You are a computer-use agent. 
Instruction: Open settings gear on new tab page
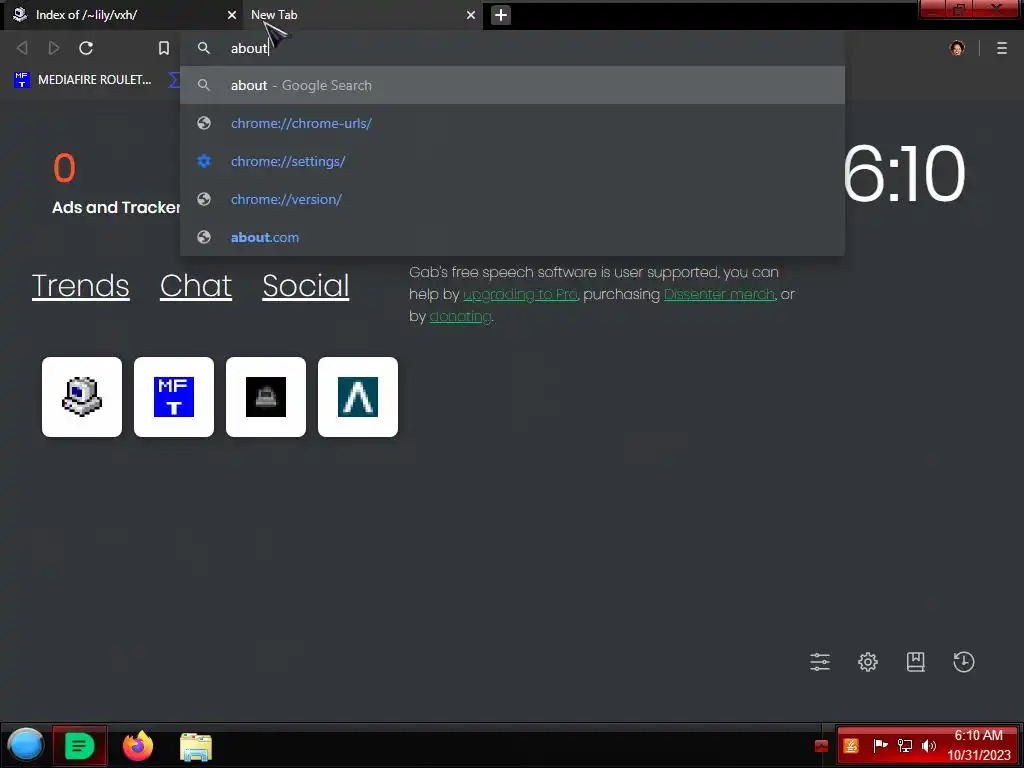tap(868, 662)
